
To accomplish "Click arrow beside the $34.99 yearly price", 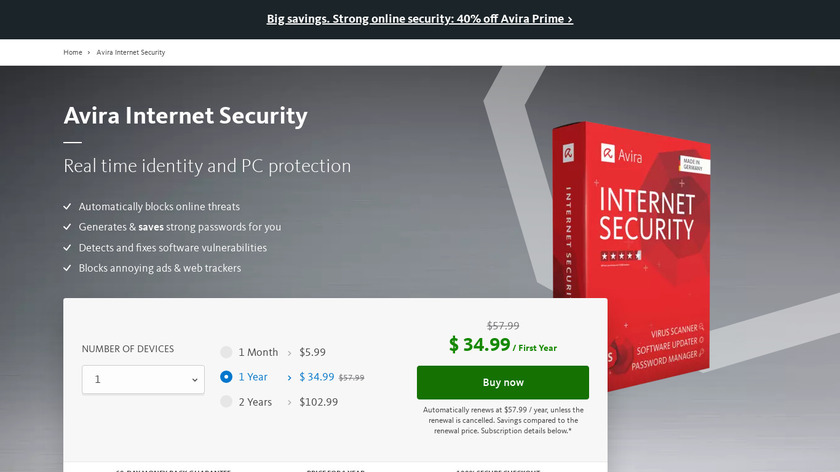I will pyautogui.click(x=290, y=378).
